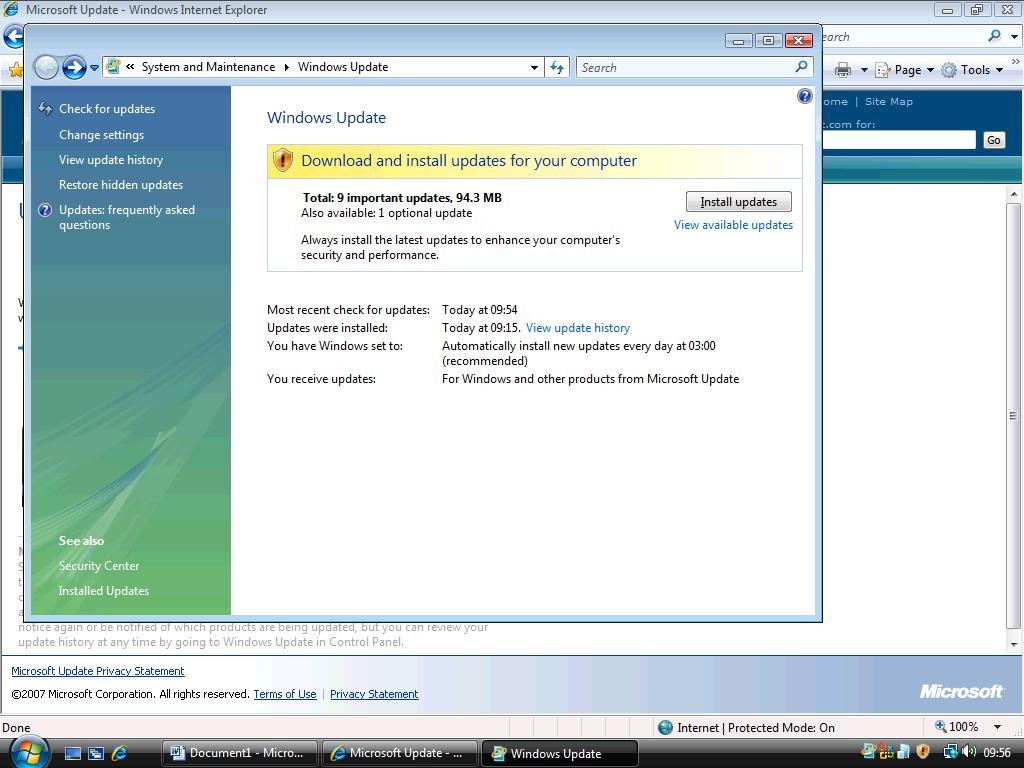Click the Internet Explorer vertical scrollbar thumb
Viewport: 1024px width, 768px height.
[1014, 415]
